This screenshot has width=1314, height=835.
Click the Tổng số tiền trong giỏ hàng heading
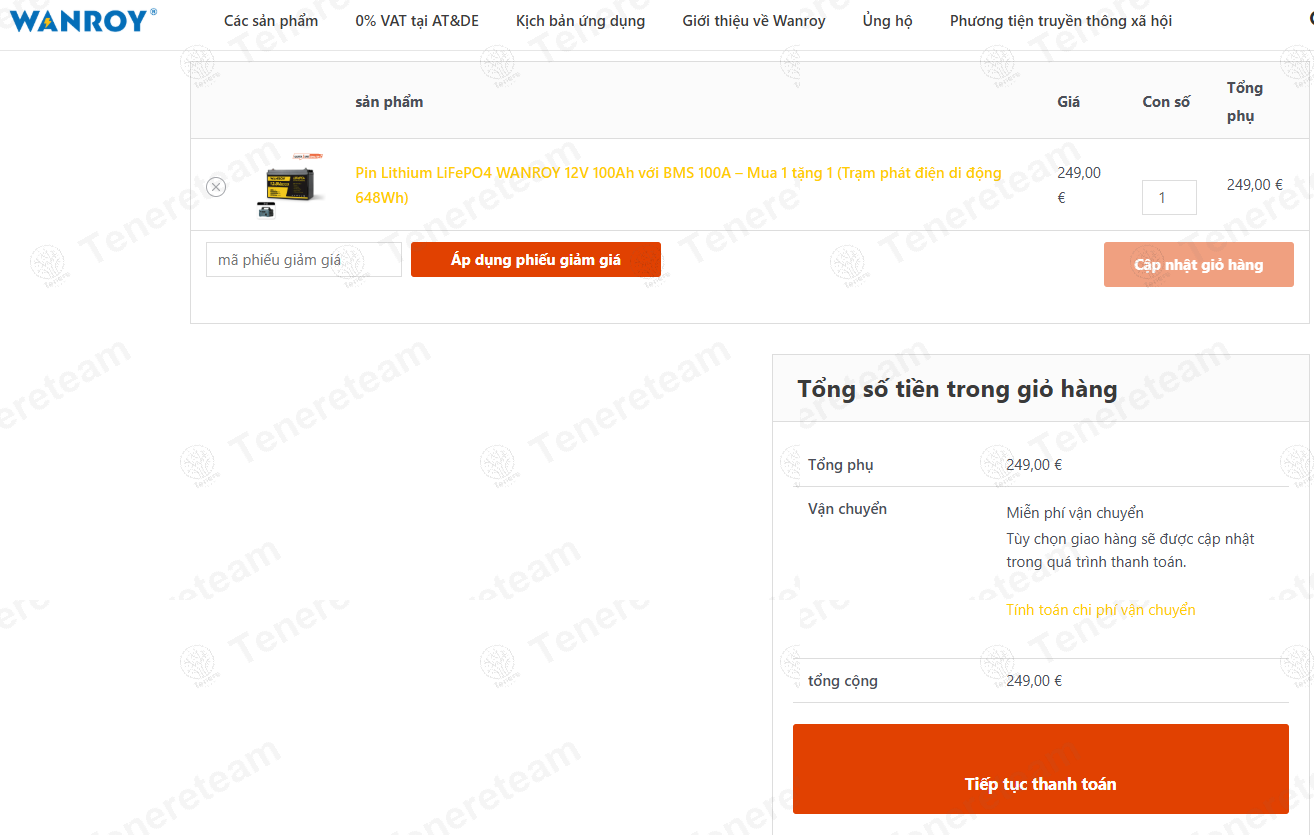957,389
